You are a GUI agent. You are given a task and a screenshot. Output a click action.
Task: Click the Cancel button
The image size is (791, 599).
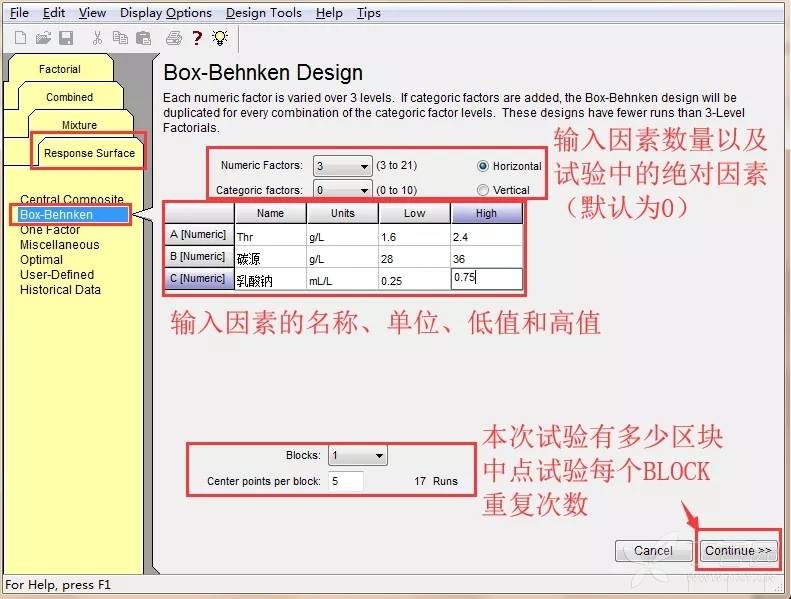click(x=653, y=551)
